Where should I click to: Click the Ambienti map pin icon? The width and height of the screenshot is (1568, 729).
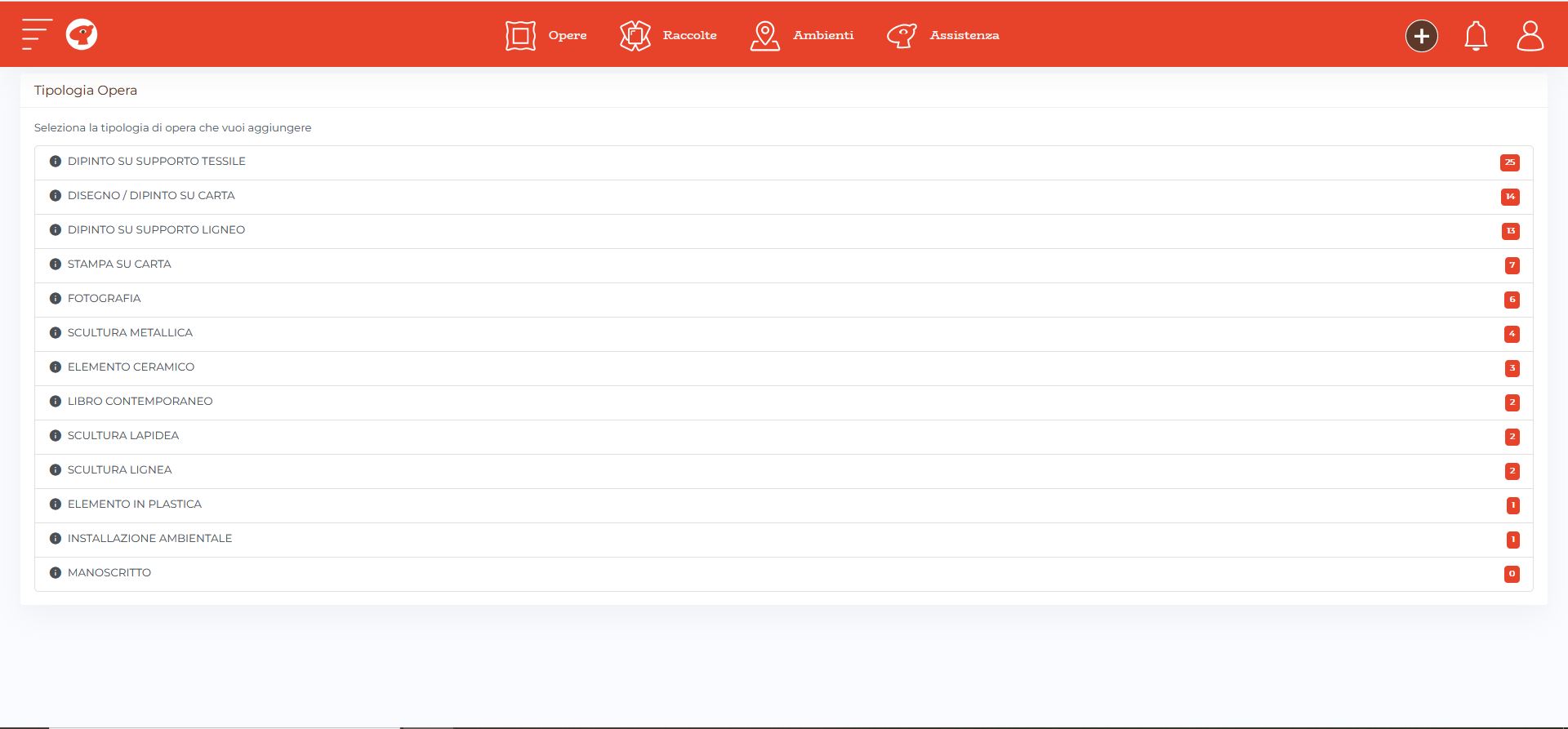coord(765,35)
